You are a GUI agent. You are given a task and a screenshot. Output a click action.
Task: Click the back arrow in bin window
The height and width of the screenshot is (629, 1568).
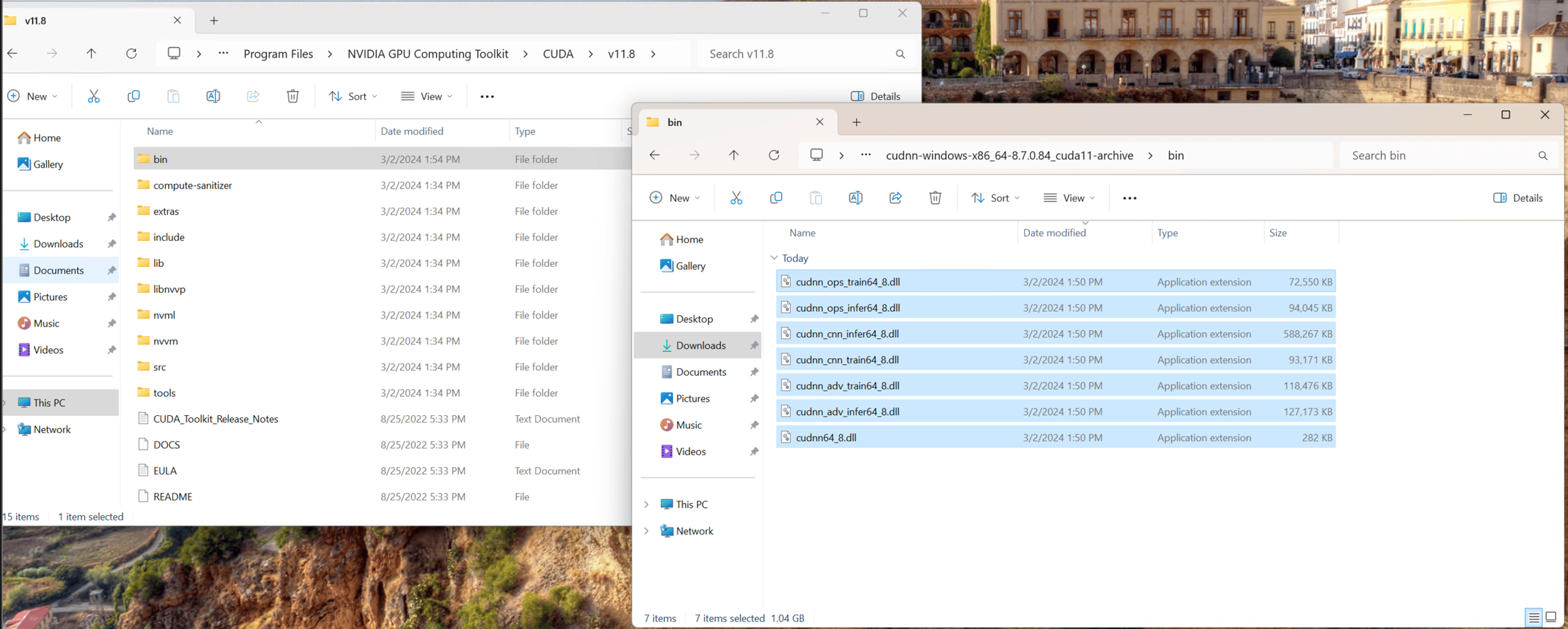point(655,155)
